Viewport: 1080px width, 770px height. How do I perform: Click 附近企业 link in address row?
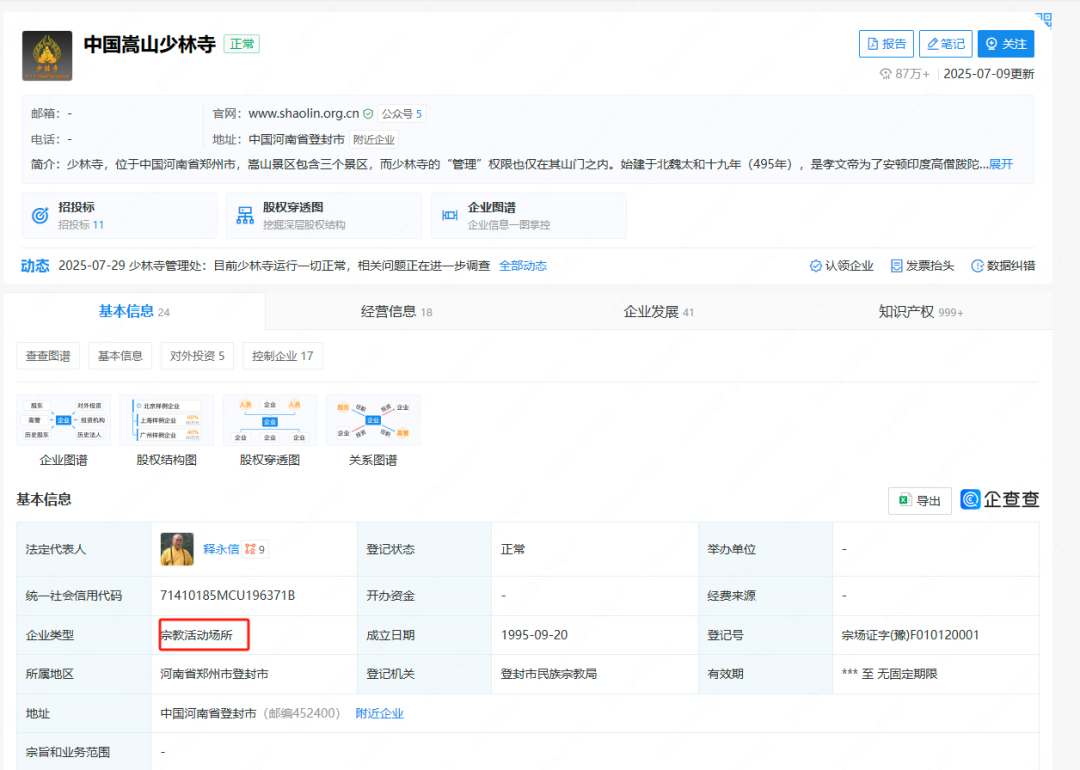click(380, 714)
